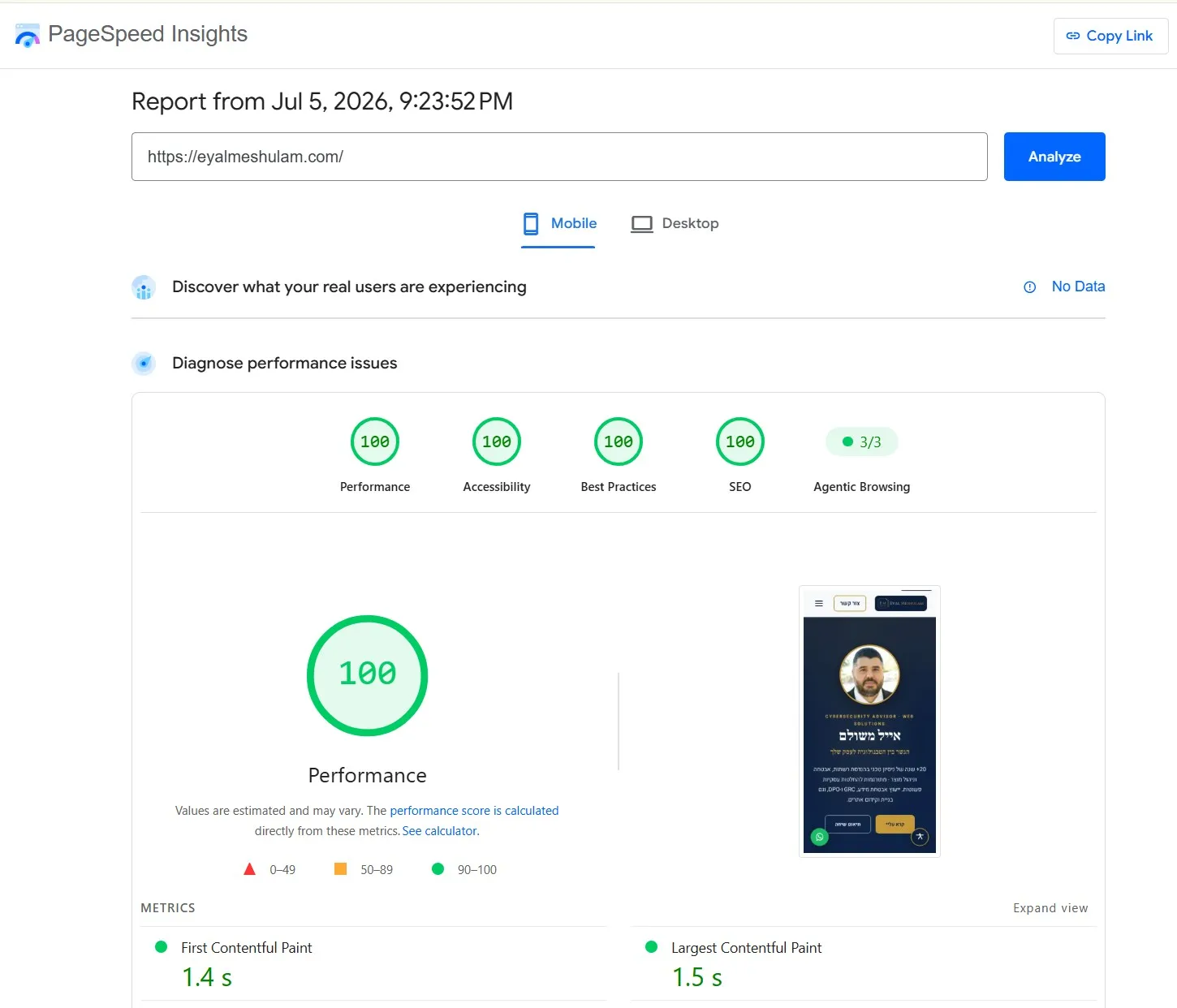Click the real users experience icon

click(x=144, y=287)
